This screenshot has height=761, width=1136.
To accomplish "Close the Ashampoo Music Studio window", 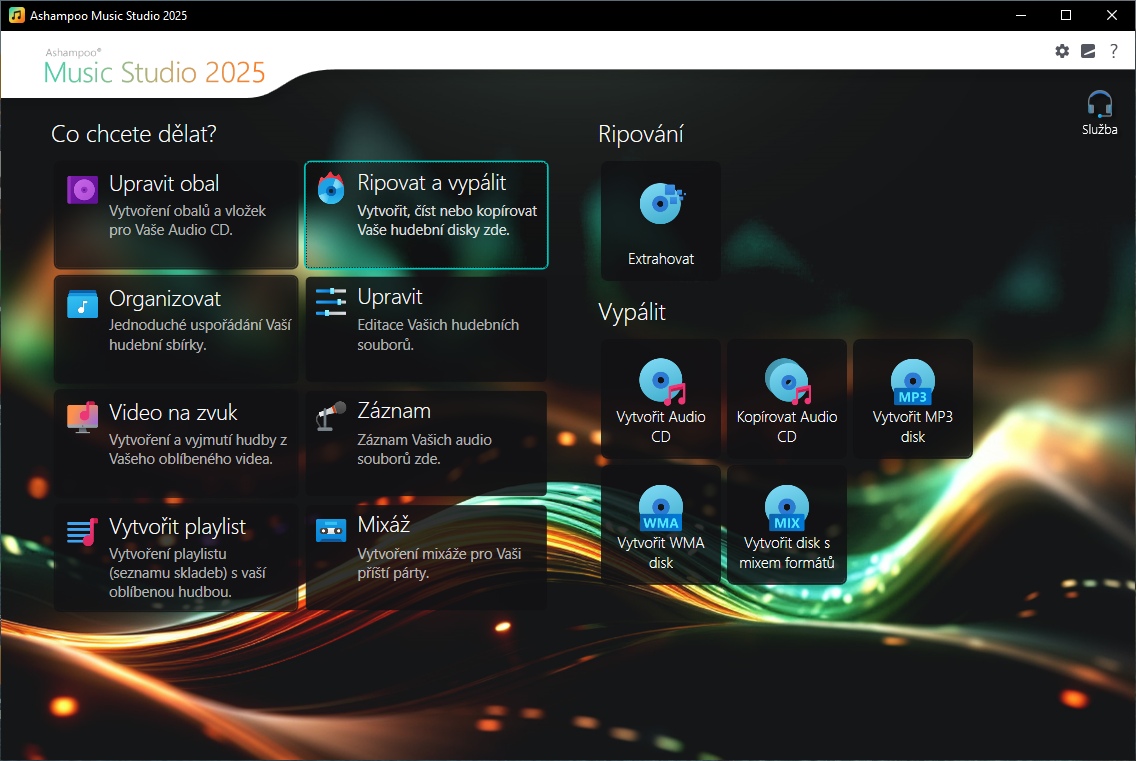I will [1112, 15].
